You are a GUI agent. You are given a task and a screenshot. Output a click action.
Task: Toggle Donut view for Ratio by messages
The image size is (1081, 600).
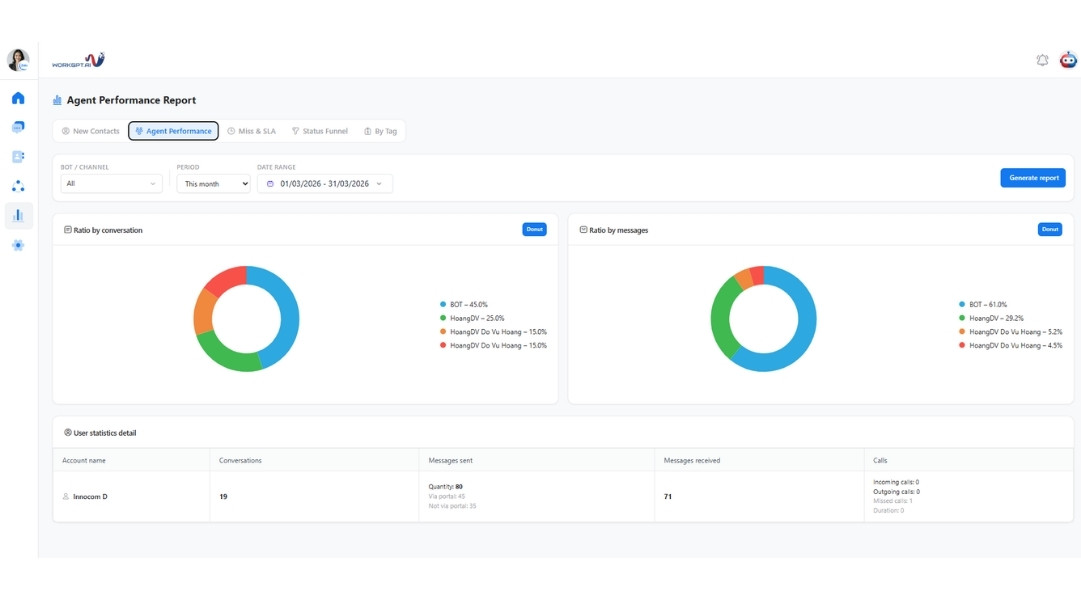[x=1049, y=229]
